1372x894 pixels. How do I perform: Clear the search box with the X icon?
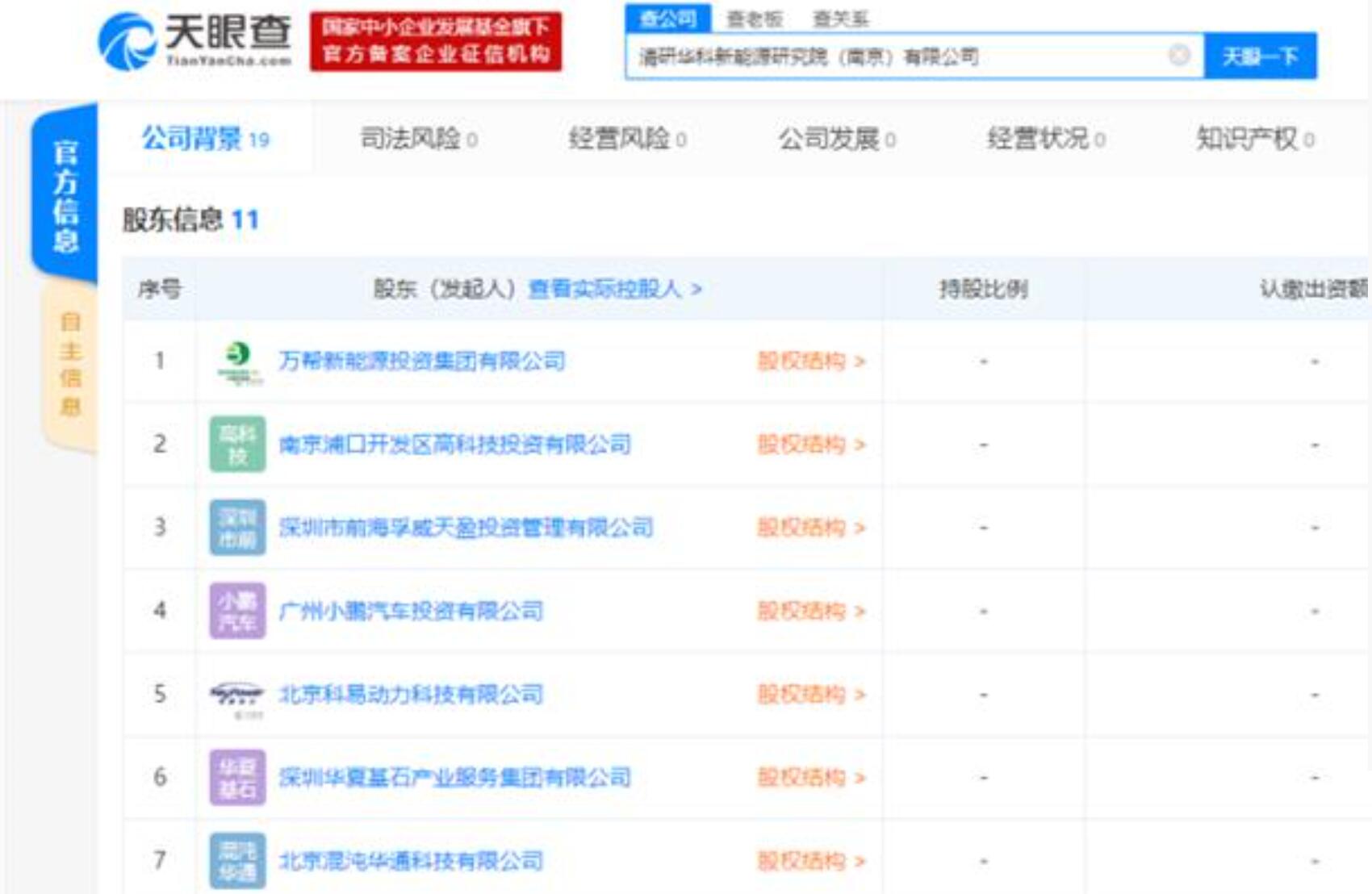[x=1179, y=55]
